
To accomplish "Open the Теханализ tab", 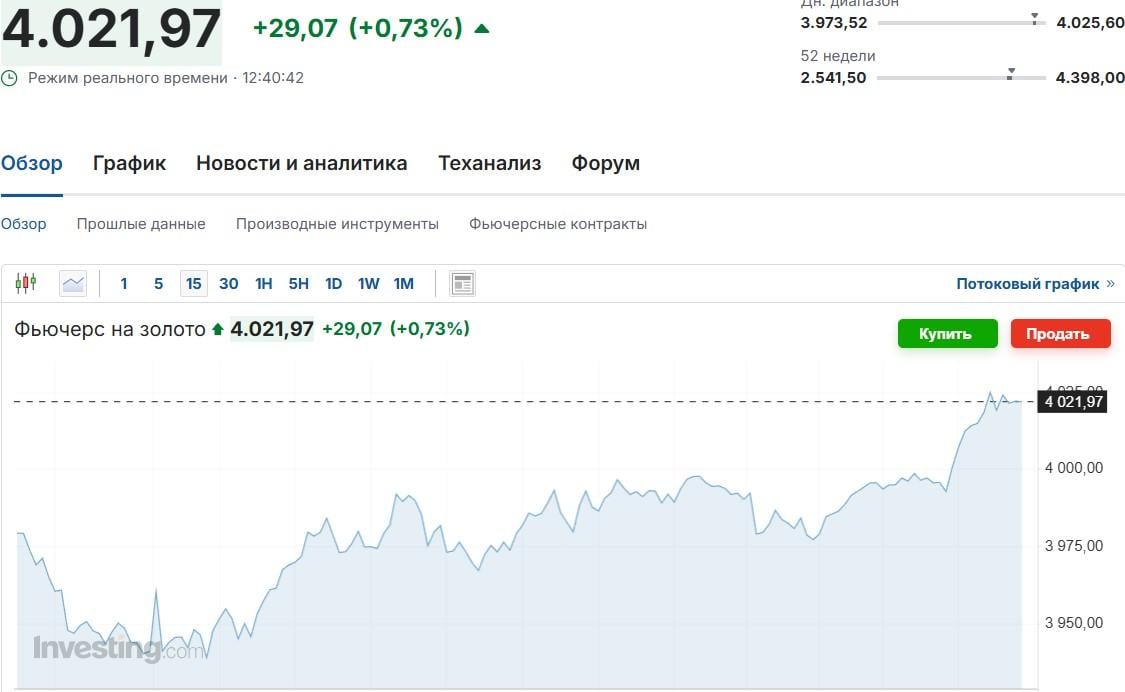I will (489, 163).
